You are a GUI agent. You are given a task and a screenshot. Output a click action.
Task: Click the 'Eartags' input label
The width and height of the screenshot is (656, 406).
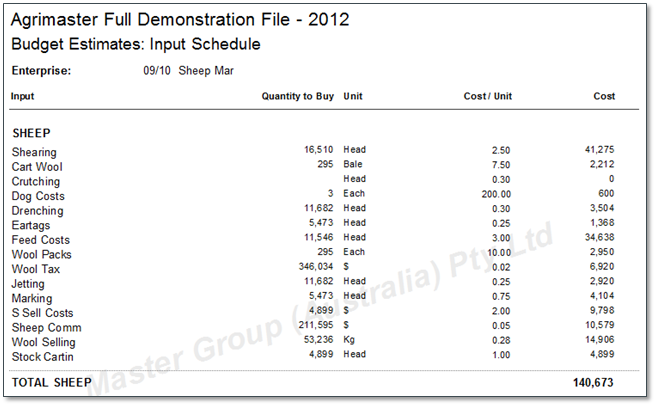pyautogui.click(x=31, y=226)
